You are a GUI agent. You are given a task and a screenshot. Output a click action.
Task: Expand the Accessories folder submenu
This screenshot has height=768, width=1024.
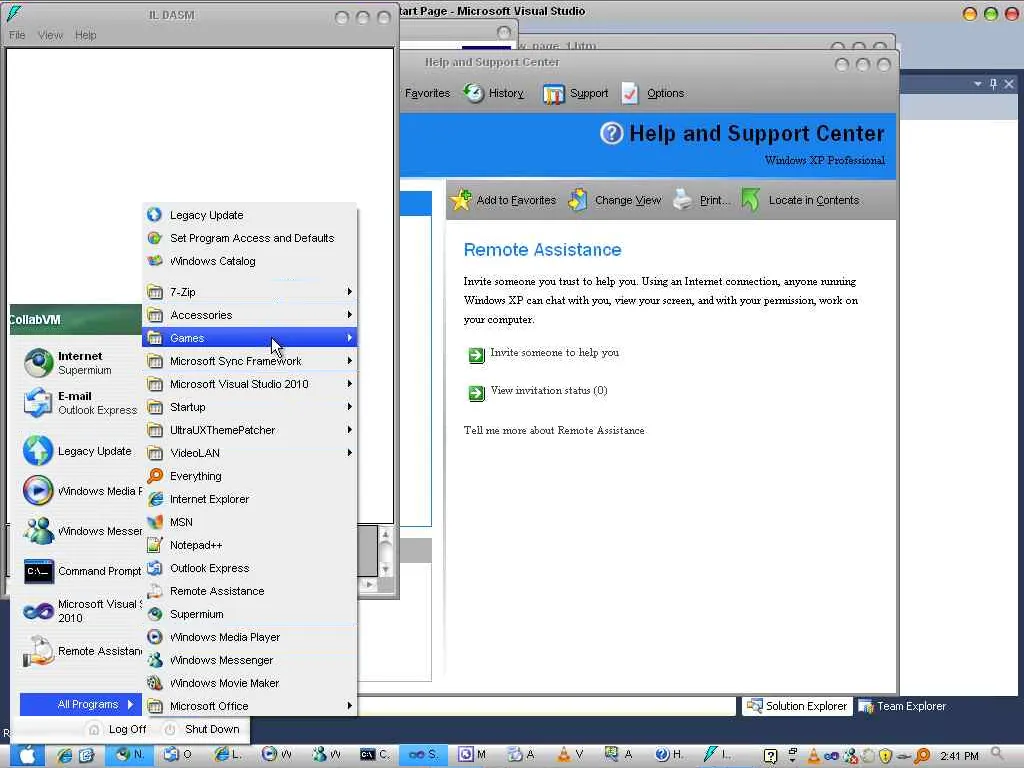tap(249, 315)
